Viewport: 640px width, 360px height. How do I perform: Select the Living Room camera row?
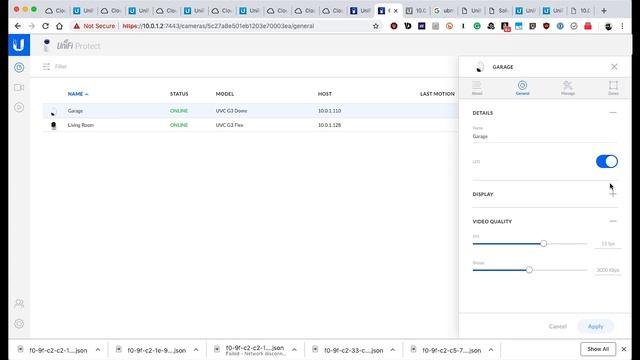251,125
